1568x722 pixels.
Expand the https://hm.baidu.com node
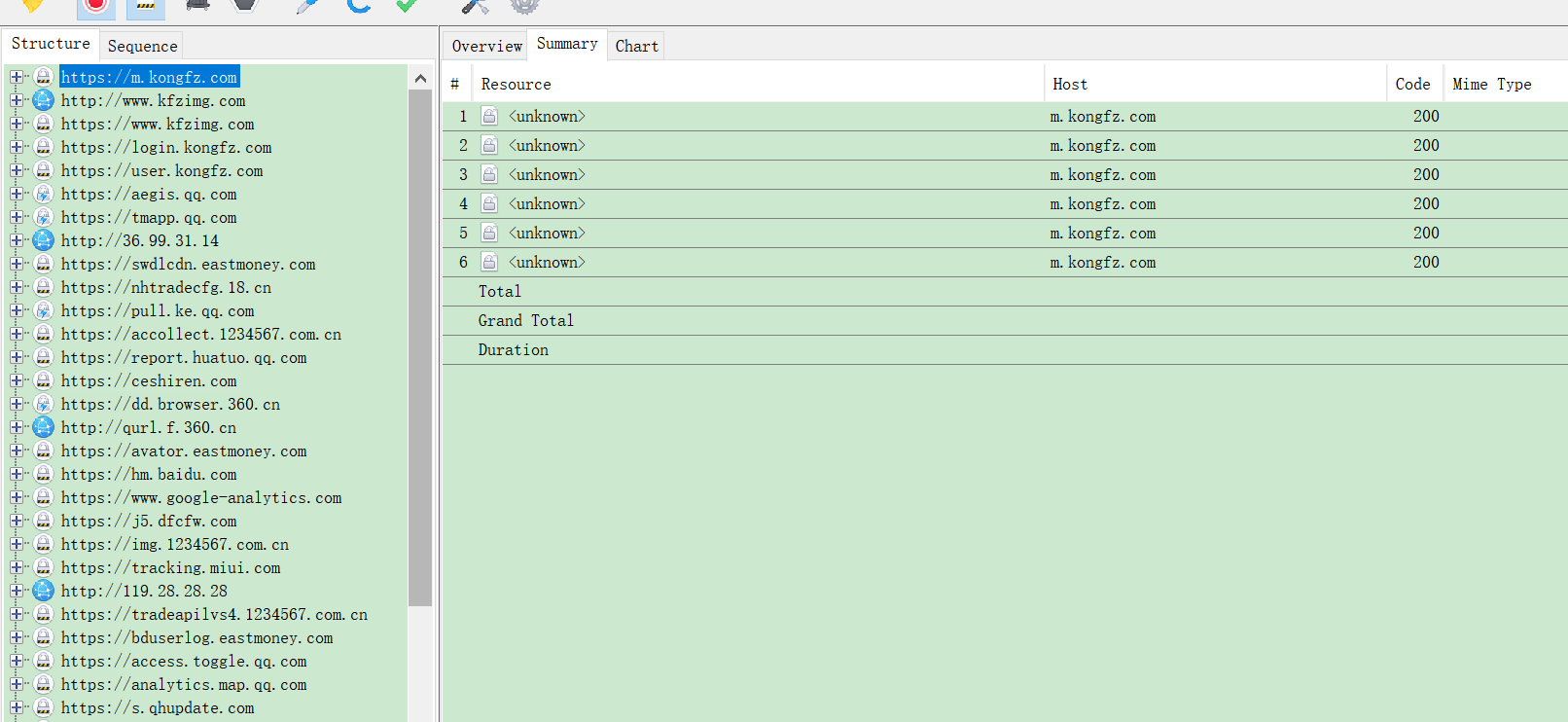tap(17, 474)
